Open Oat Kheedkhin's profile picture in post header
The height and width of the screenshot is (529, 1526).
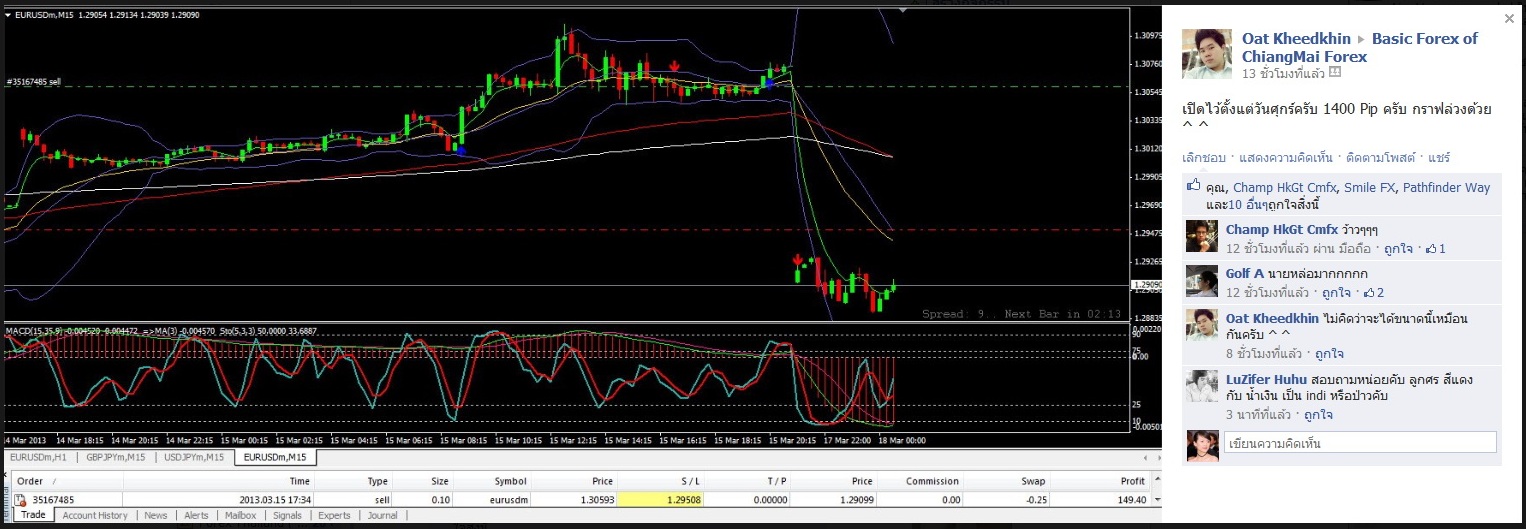(x=1207, y=54)
